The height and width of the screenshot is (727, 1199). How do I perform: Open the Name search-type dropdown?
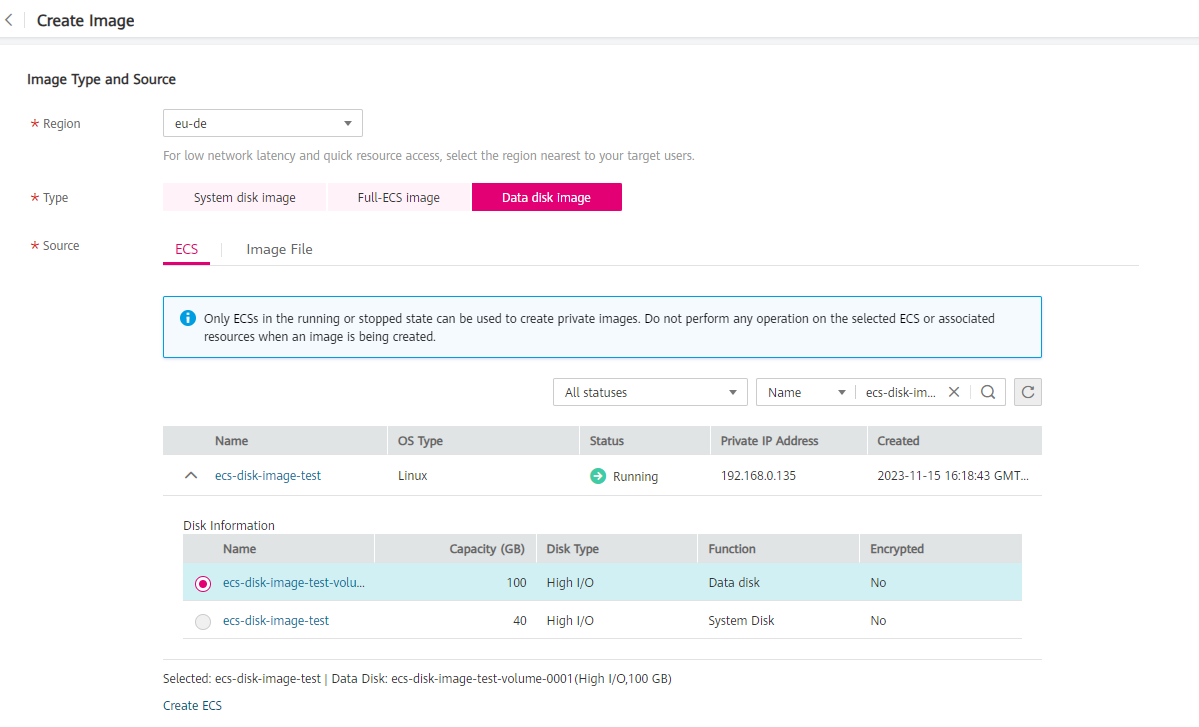(x=806, y=392)
